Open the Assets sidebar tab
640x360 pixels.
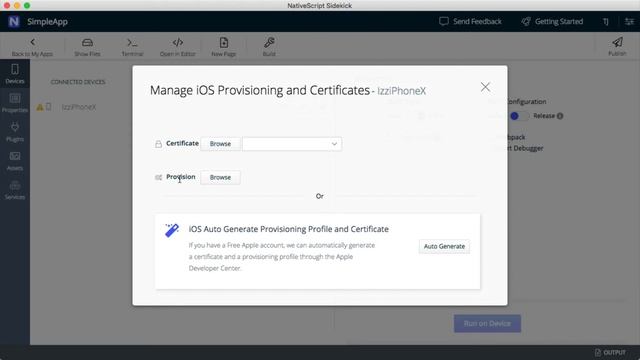pos(15,161)
